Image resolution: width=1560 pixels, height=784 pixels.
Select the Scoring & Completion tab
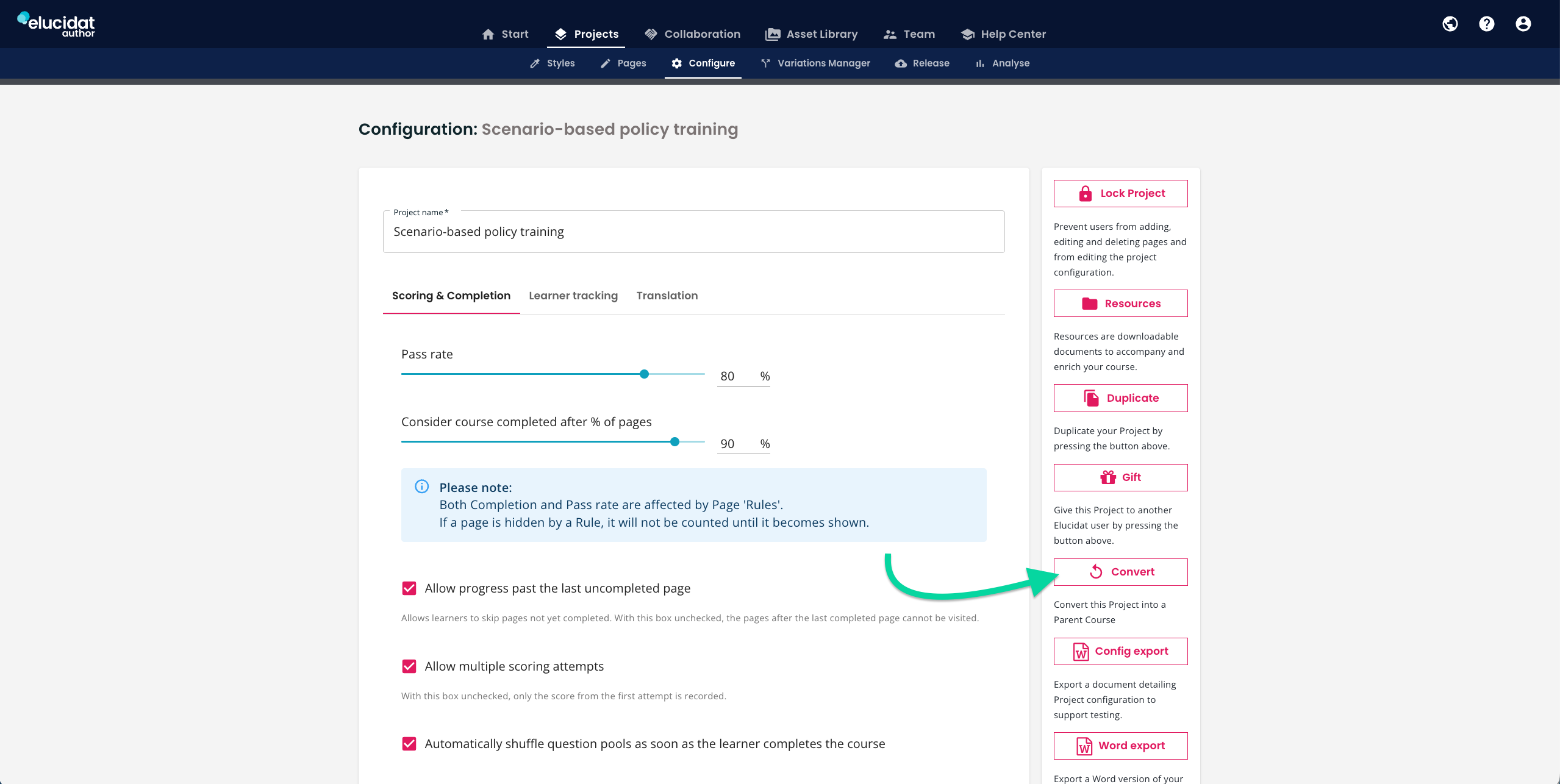(451, 296)
